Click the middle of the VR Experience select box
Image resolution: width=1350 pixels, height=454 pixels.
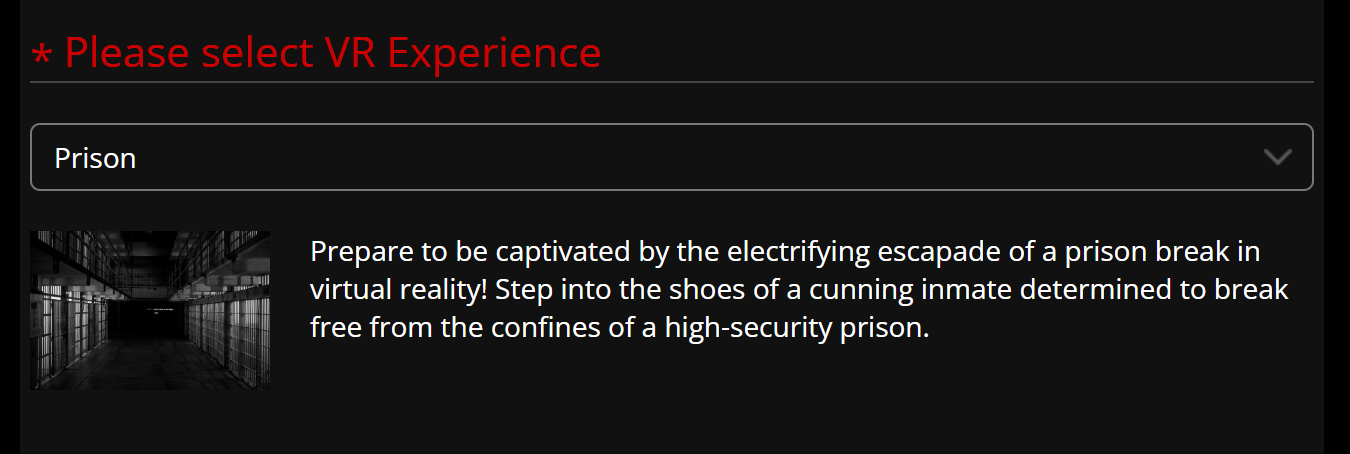(671, 157)
